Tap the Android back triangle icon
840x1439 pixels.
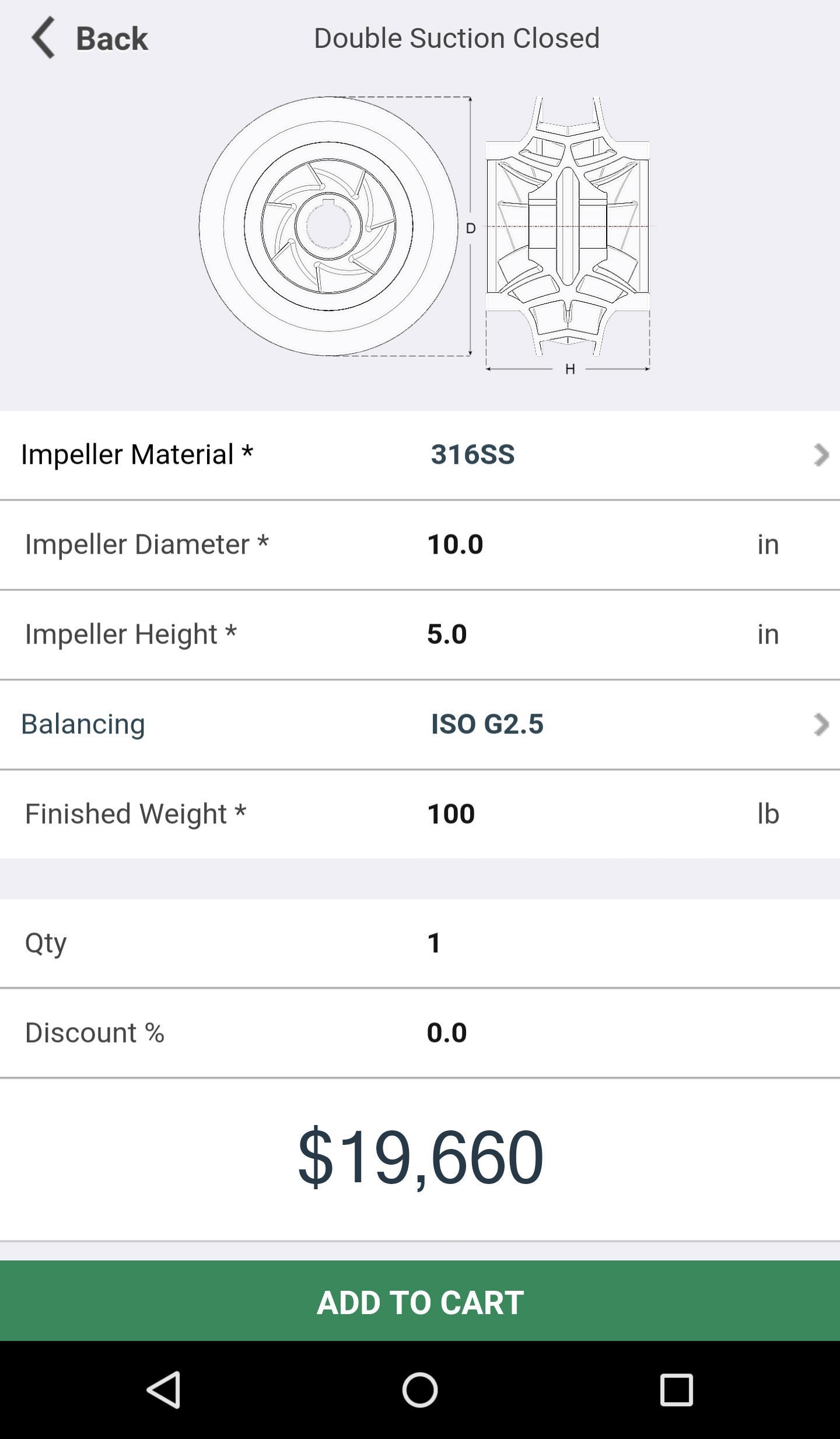[163, 1390]
